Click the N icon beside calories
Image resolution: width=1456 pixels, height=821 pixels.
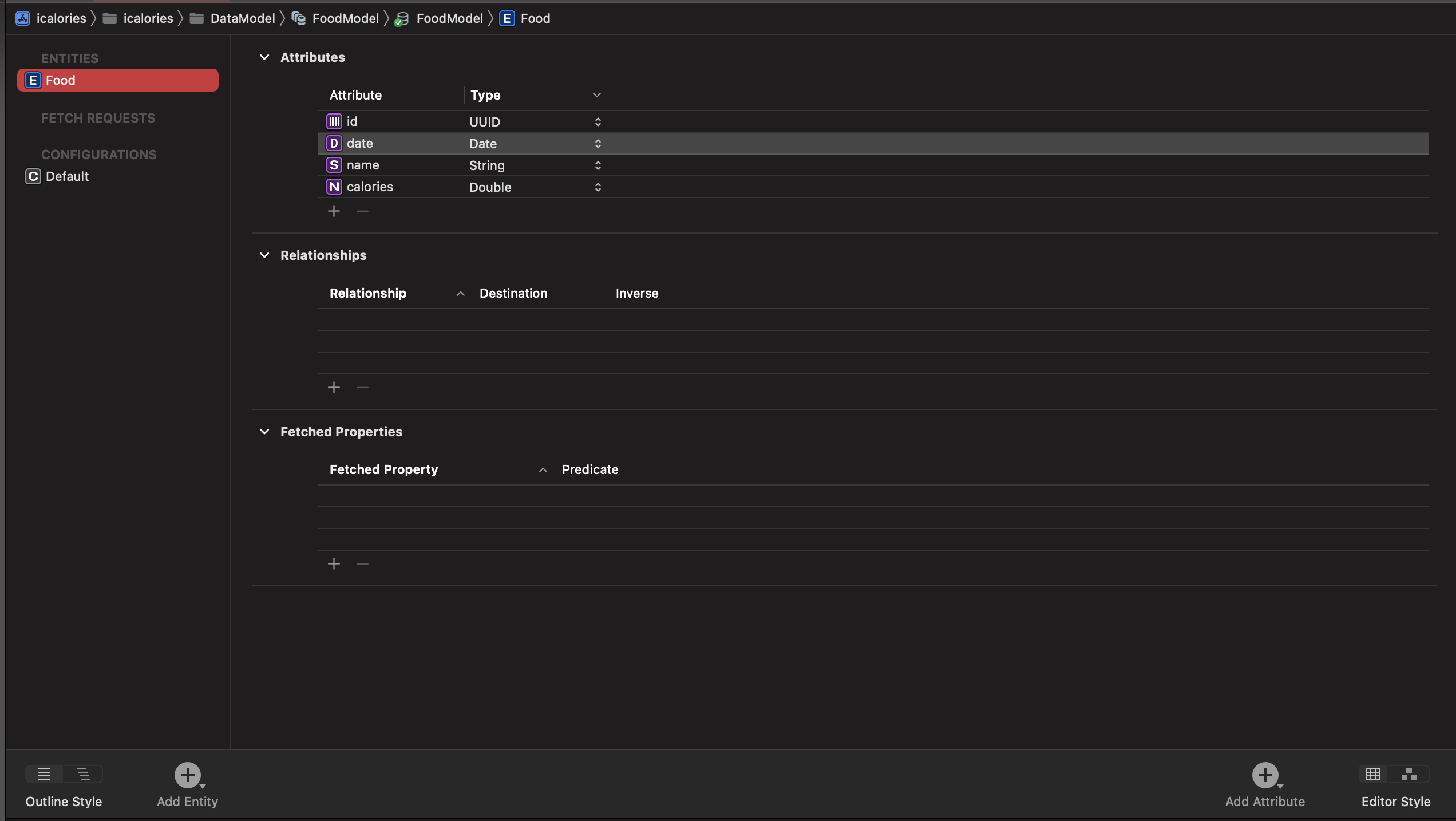[x=334, y=187]
